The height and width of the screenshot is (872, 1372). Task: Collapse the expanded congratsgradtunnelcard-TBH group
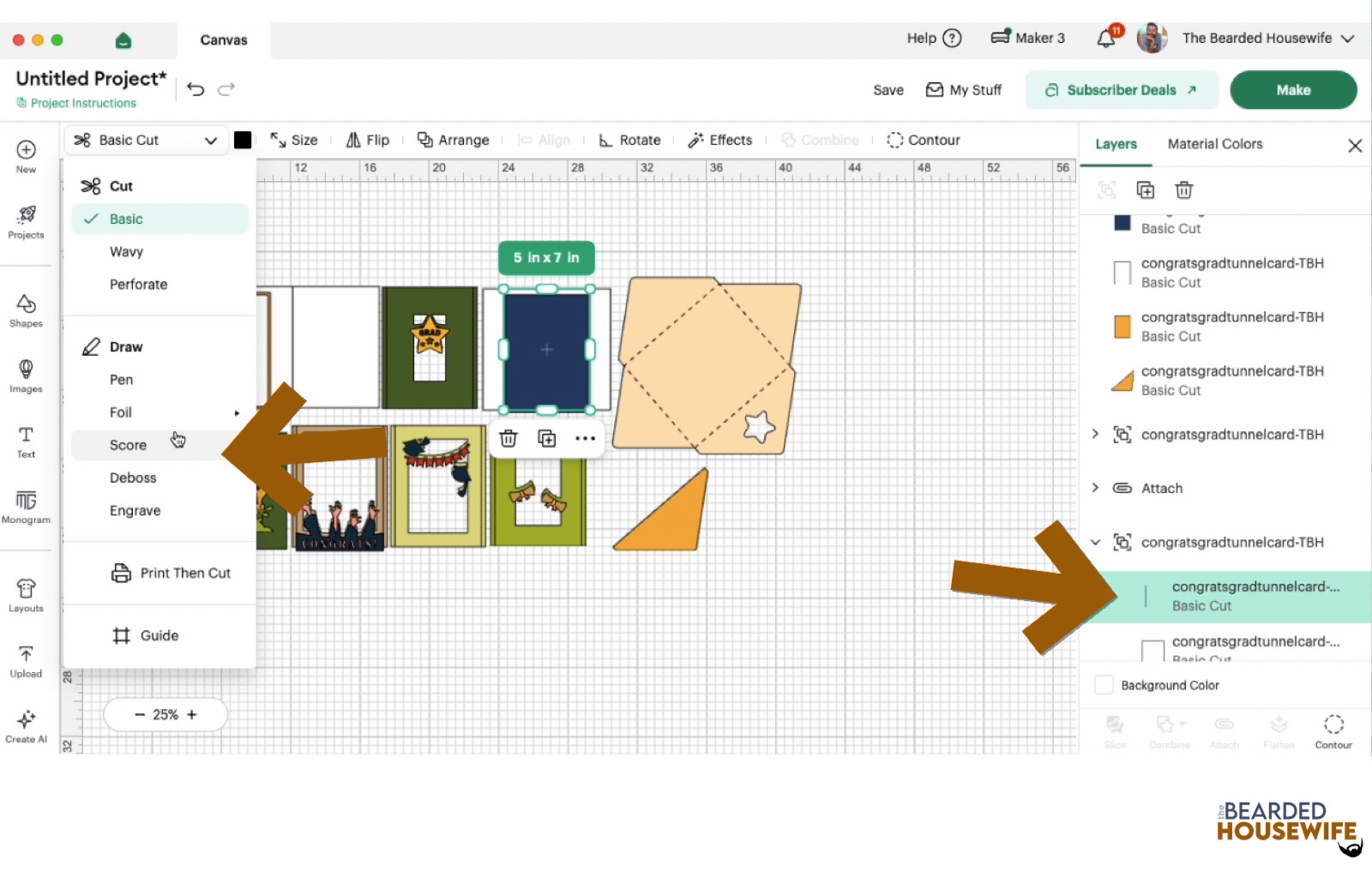coord(1095,542)
